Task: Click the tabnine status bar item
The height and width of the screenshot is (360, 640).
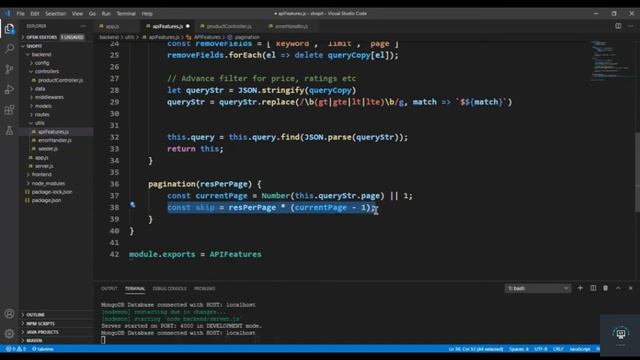Action: [43, 349]
